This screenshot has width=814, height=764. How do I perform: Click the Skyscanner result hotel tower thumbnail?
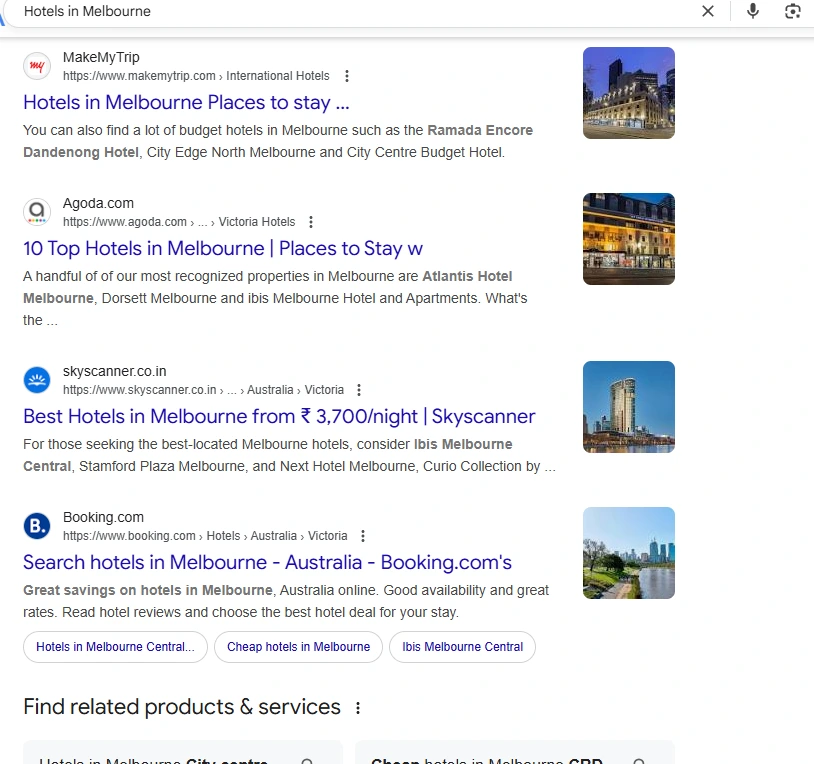coord(628,407)
